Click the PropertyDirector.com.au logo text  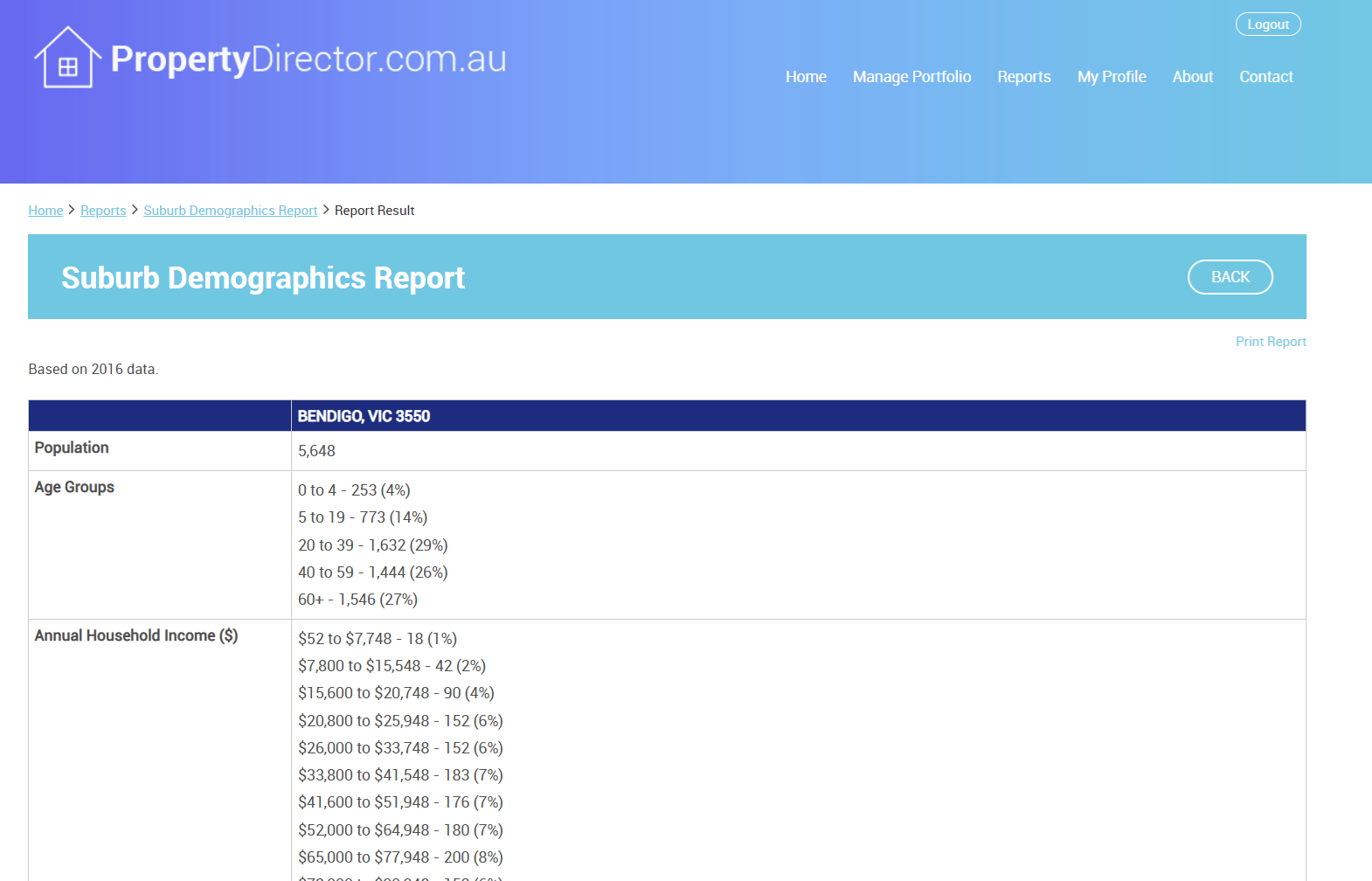pyautogui.click(x=308, y=59)
